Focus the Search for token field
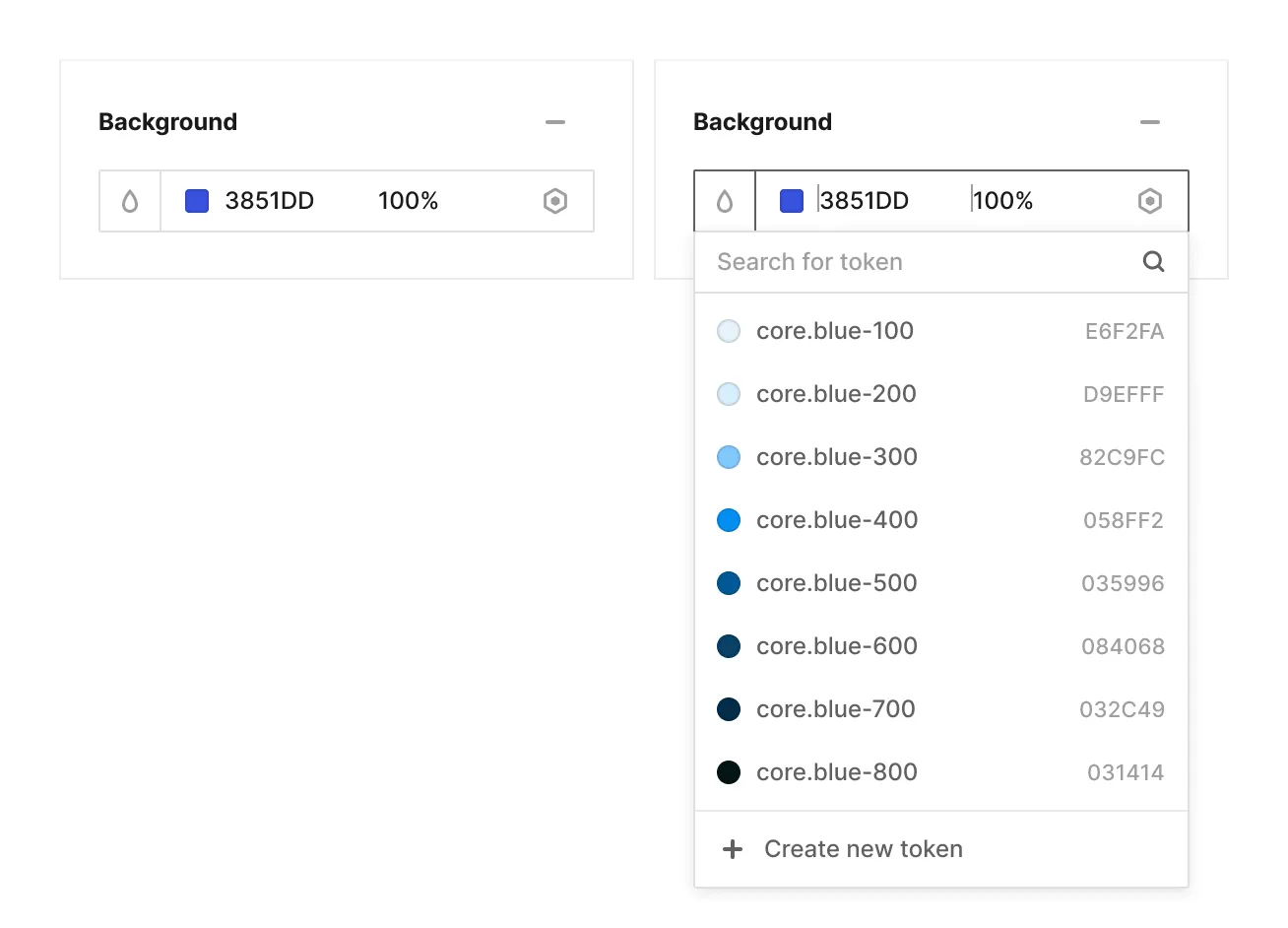 point(941,262)
